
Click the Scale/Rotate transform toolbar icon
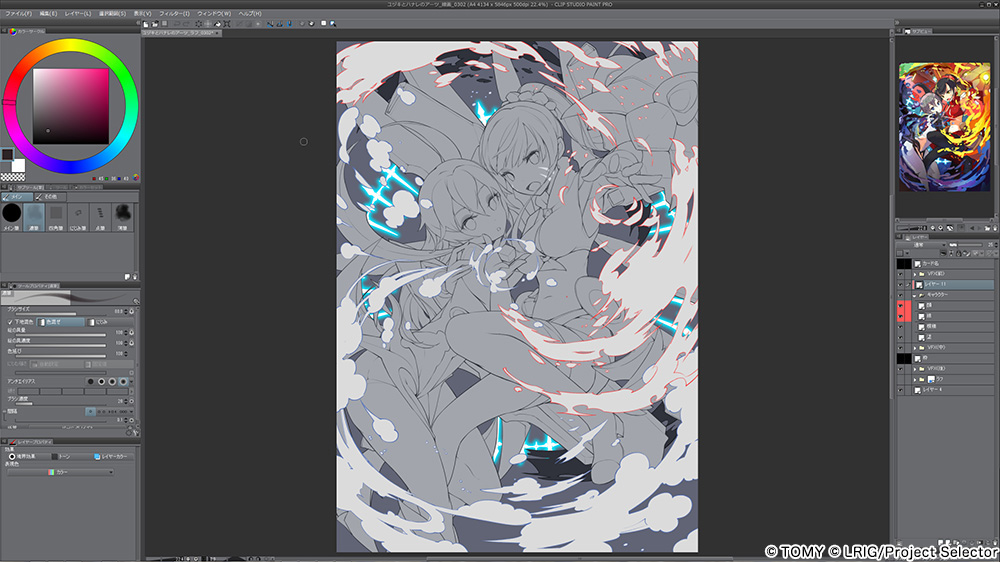(x=226, y=24)
